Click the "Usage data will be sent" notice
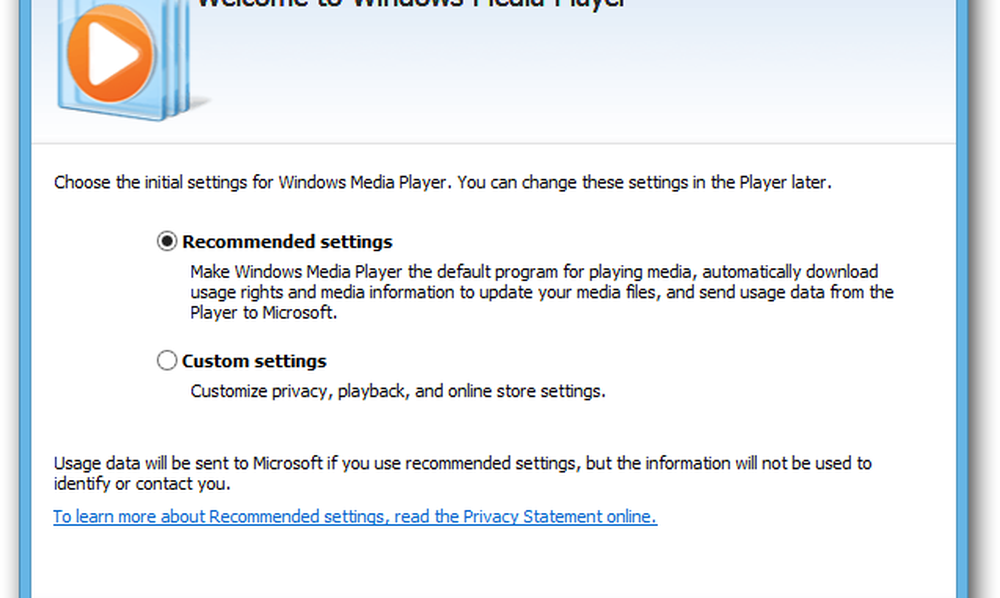Screen dimensions: 1000x598 462,473
